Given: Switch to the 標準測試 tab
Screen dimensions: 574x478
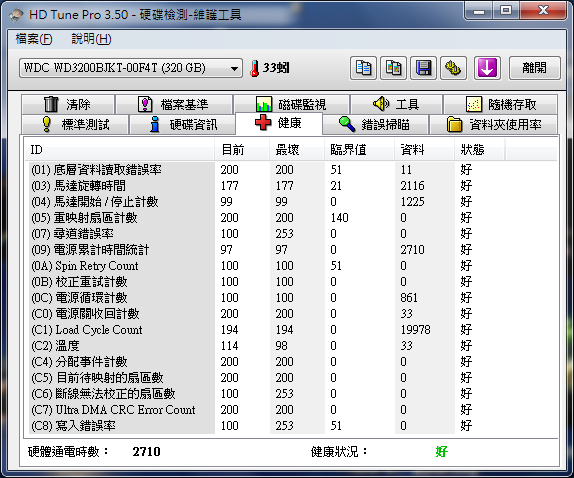Looking at the screenshot, I should (x=75, y=124).
